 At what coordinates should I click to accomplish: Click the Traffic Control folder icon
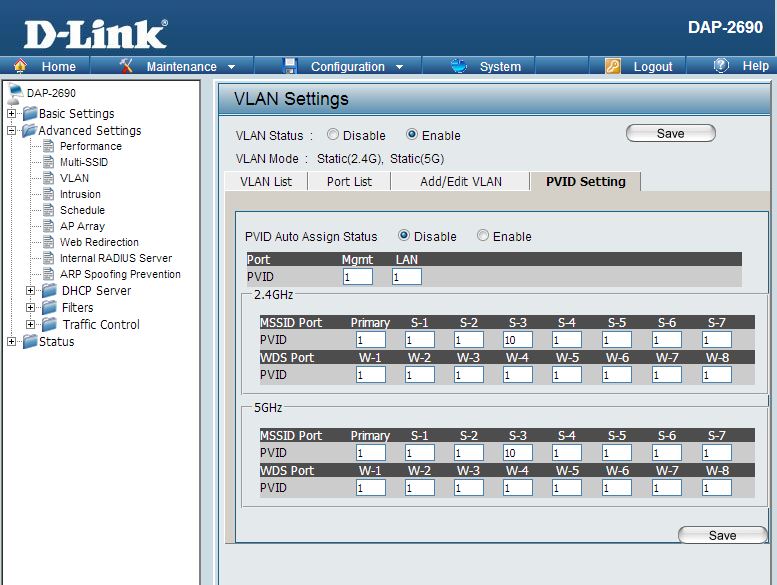[x=49, y=325]
